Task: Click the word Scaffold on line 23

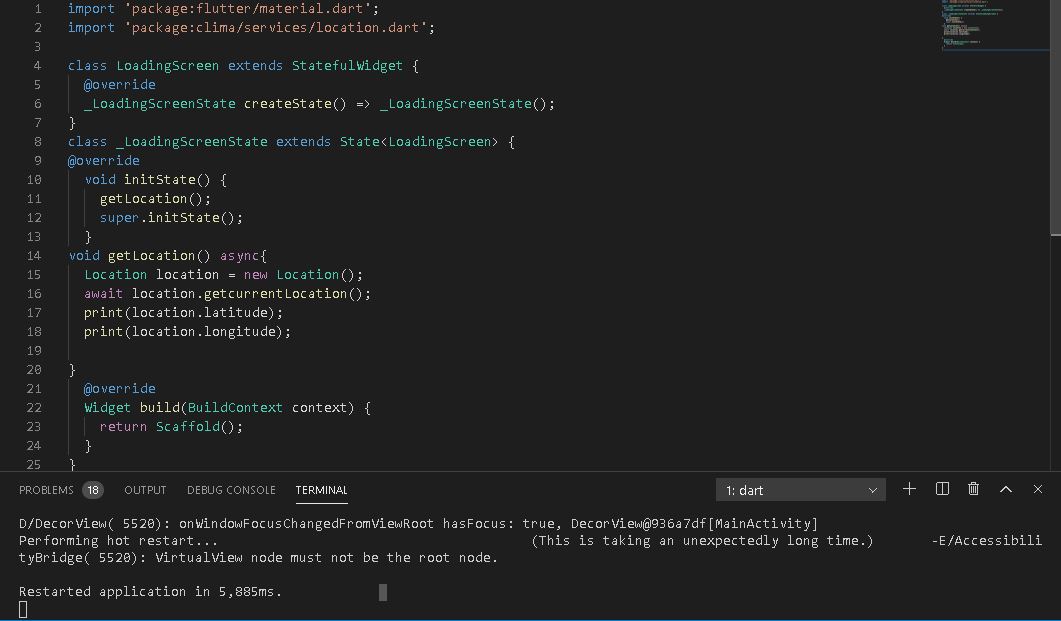Action: pos(188,426)
